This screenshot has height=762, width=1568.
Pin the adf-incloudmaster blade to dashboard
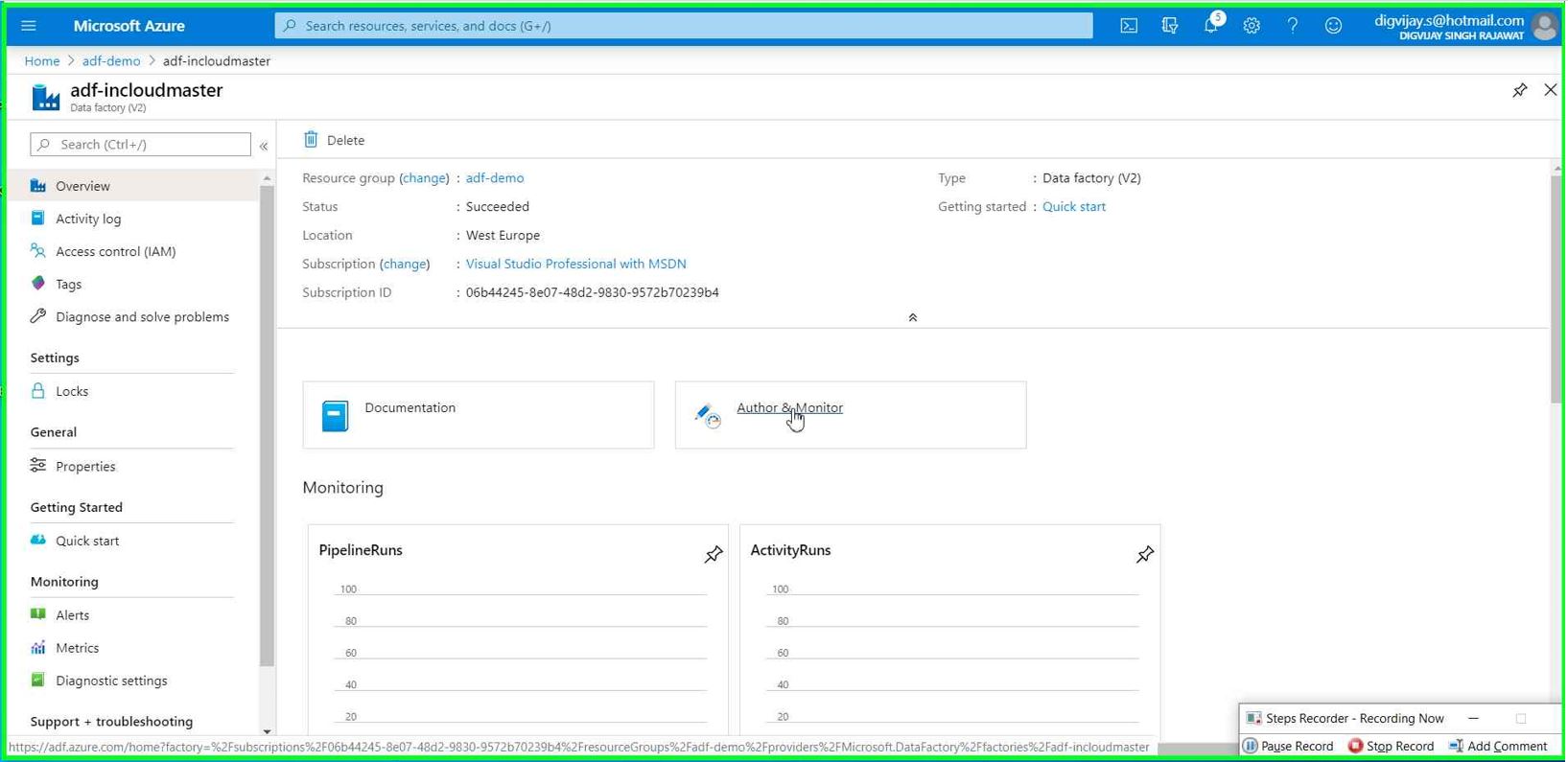click(1520, 90)
